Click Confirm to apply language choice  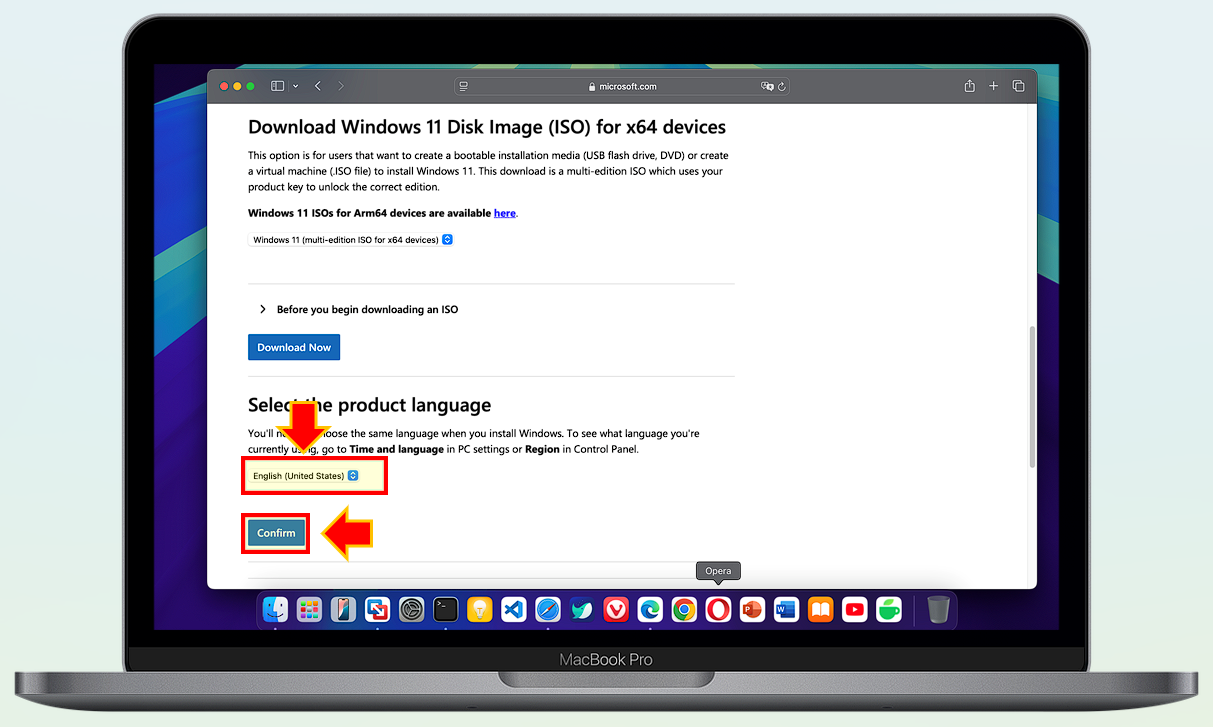pos(275,533)
